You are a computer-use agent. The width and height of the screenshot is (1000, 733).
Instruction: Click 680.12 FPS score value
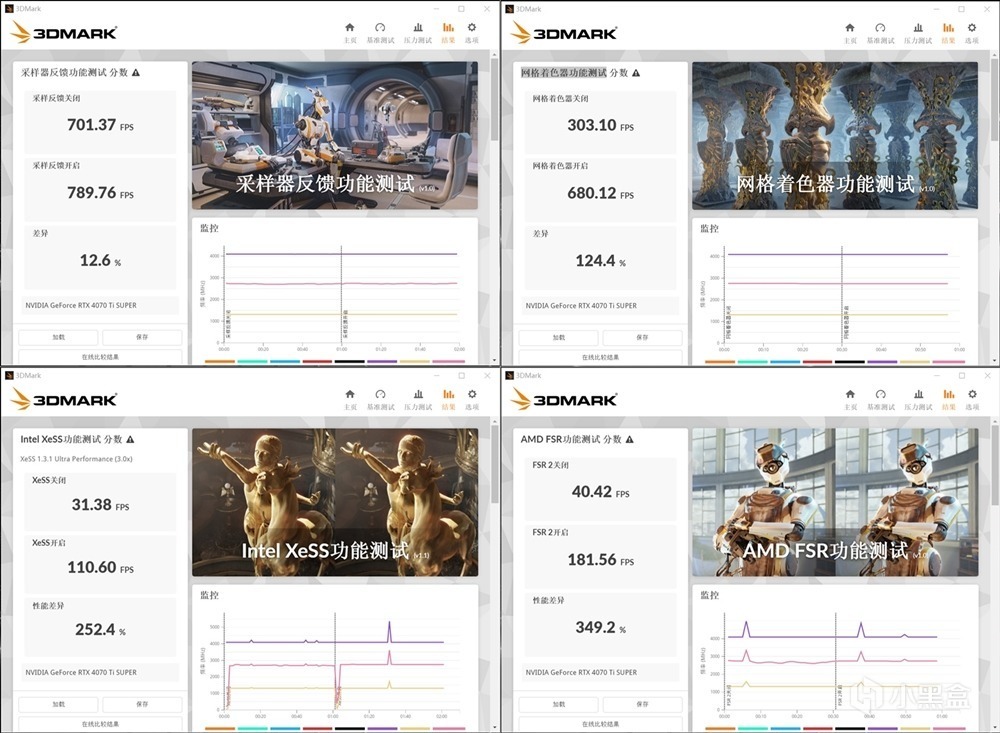(x=600, y=193)
